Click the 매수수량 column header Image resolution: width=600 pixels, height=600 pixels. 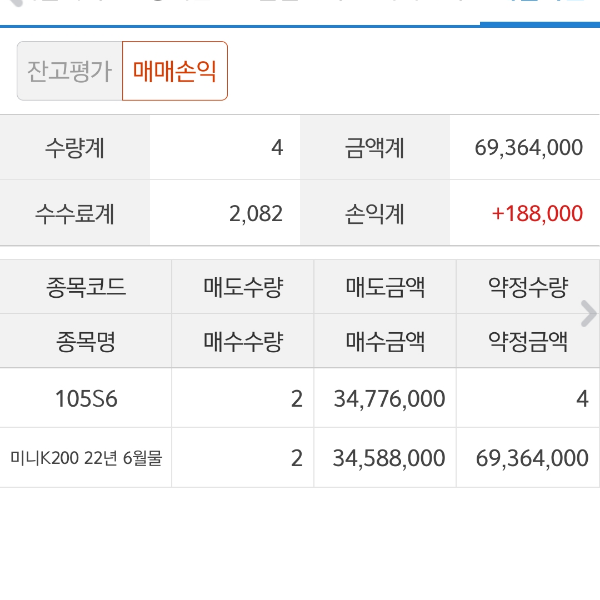tap(243, 342)
